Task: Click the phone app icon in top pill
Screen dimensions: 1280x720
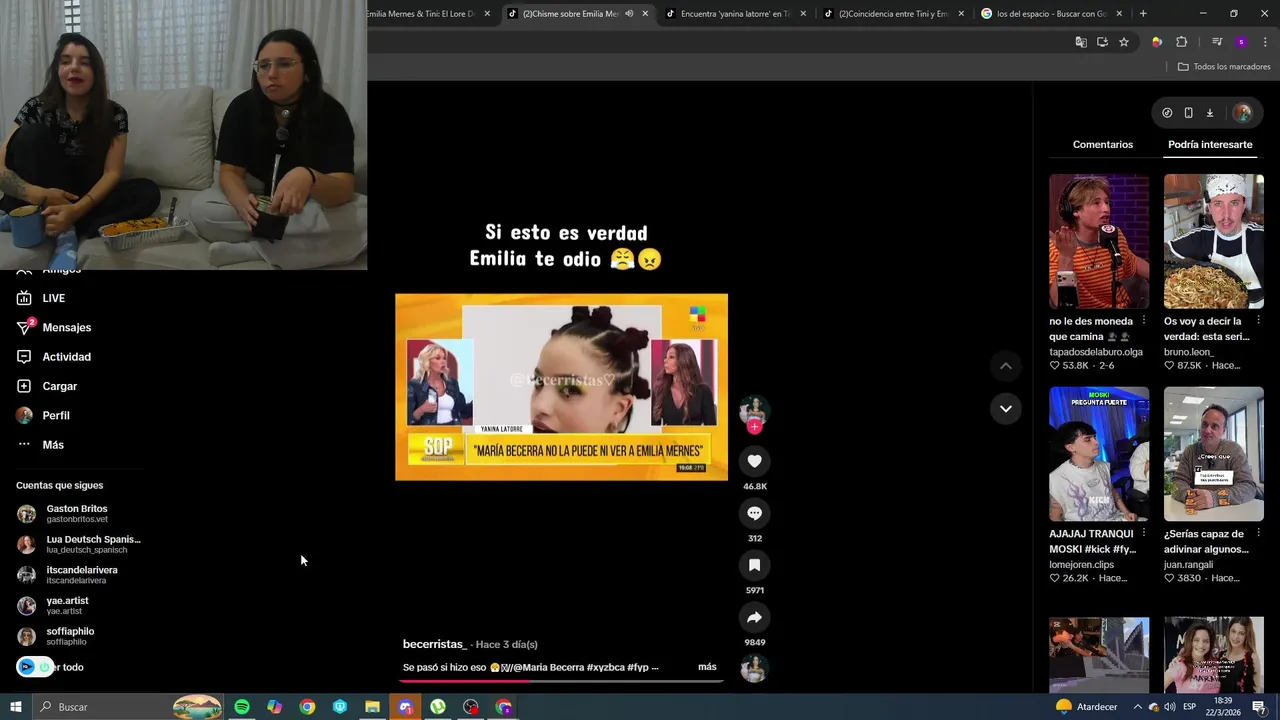Action: pyautogui.click(x=1188, y=113)
